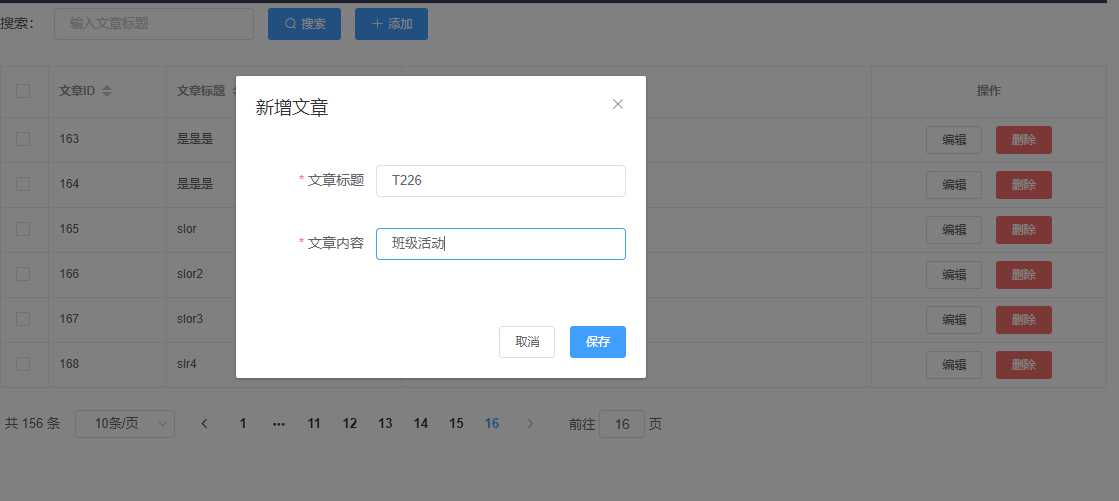This screenshot has width=1119, height=501.
Task: Click the 文章标题 input containing T226
Action: [x=501, y=181]
